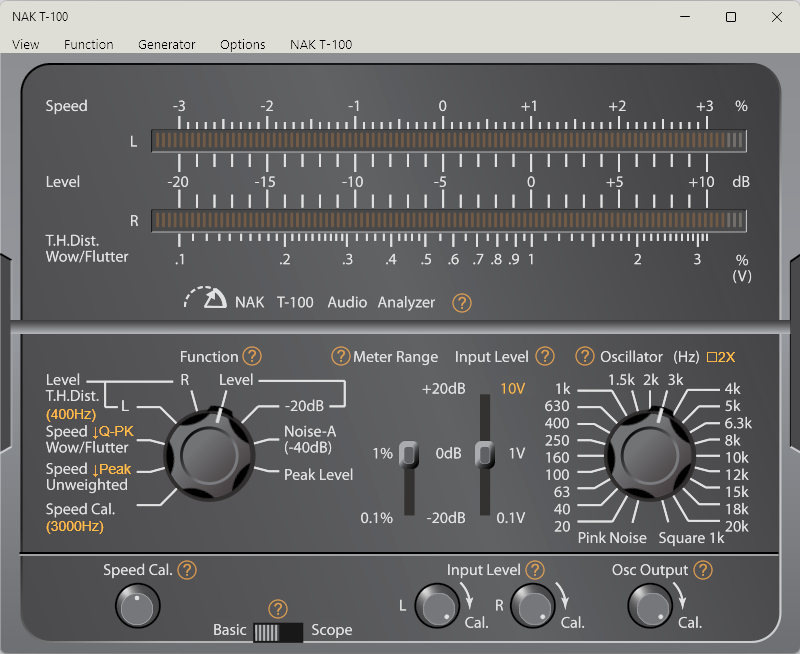Screen dimensions: 800x654
Task: Select oscillator frequency 15k
Action: 737,492
